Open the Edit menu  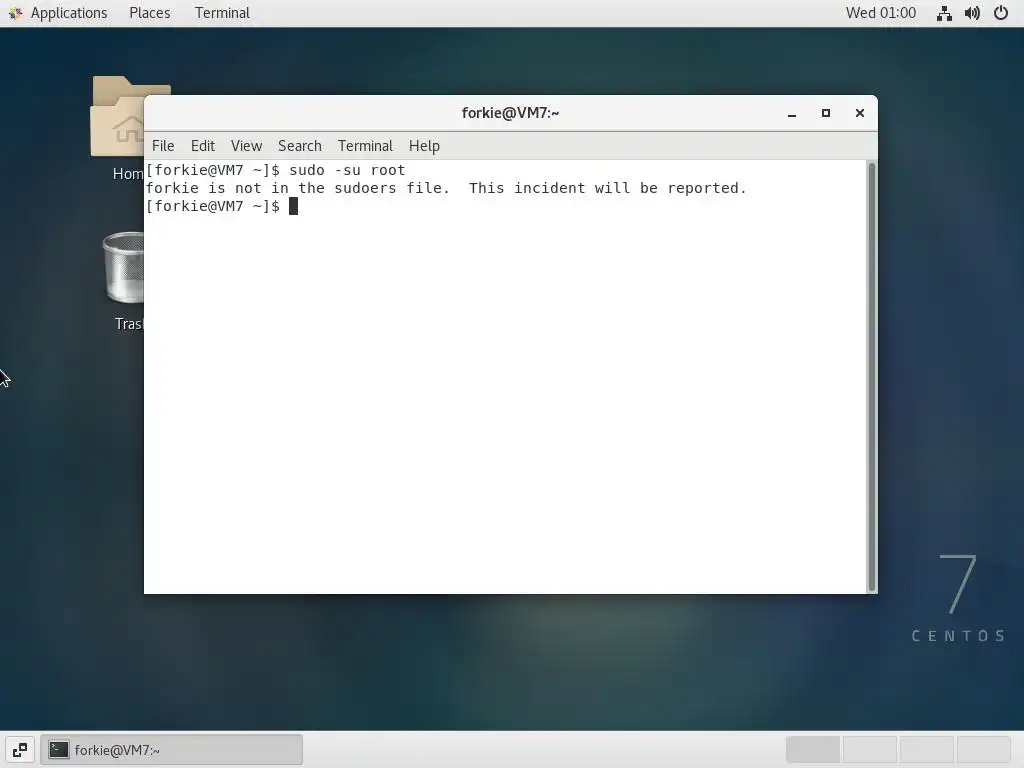pyautogui.click(x=202, y=146)
